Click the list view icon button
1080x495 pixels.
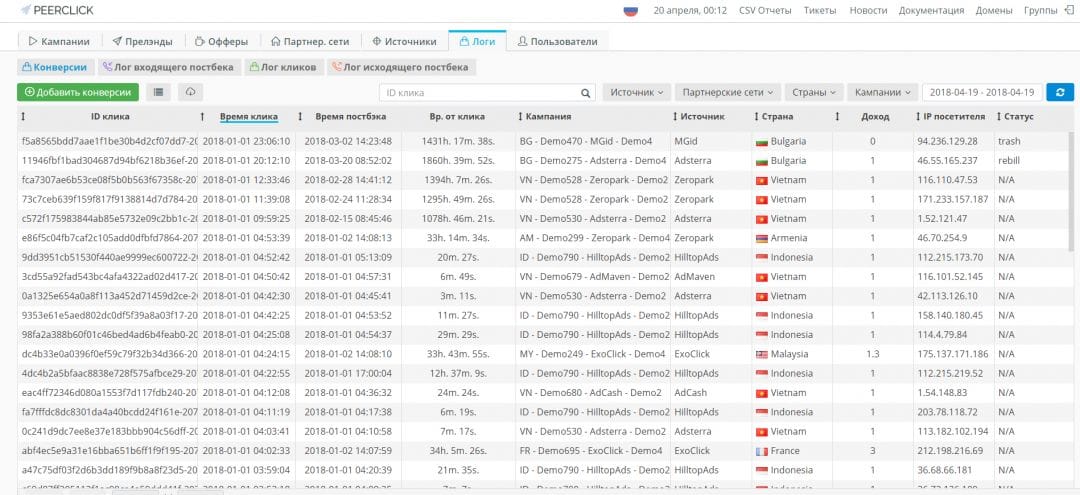tap(158, 92)
